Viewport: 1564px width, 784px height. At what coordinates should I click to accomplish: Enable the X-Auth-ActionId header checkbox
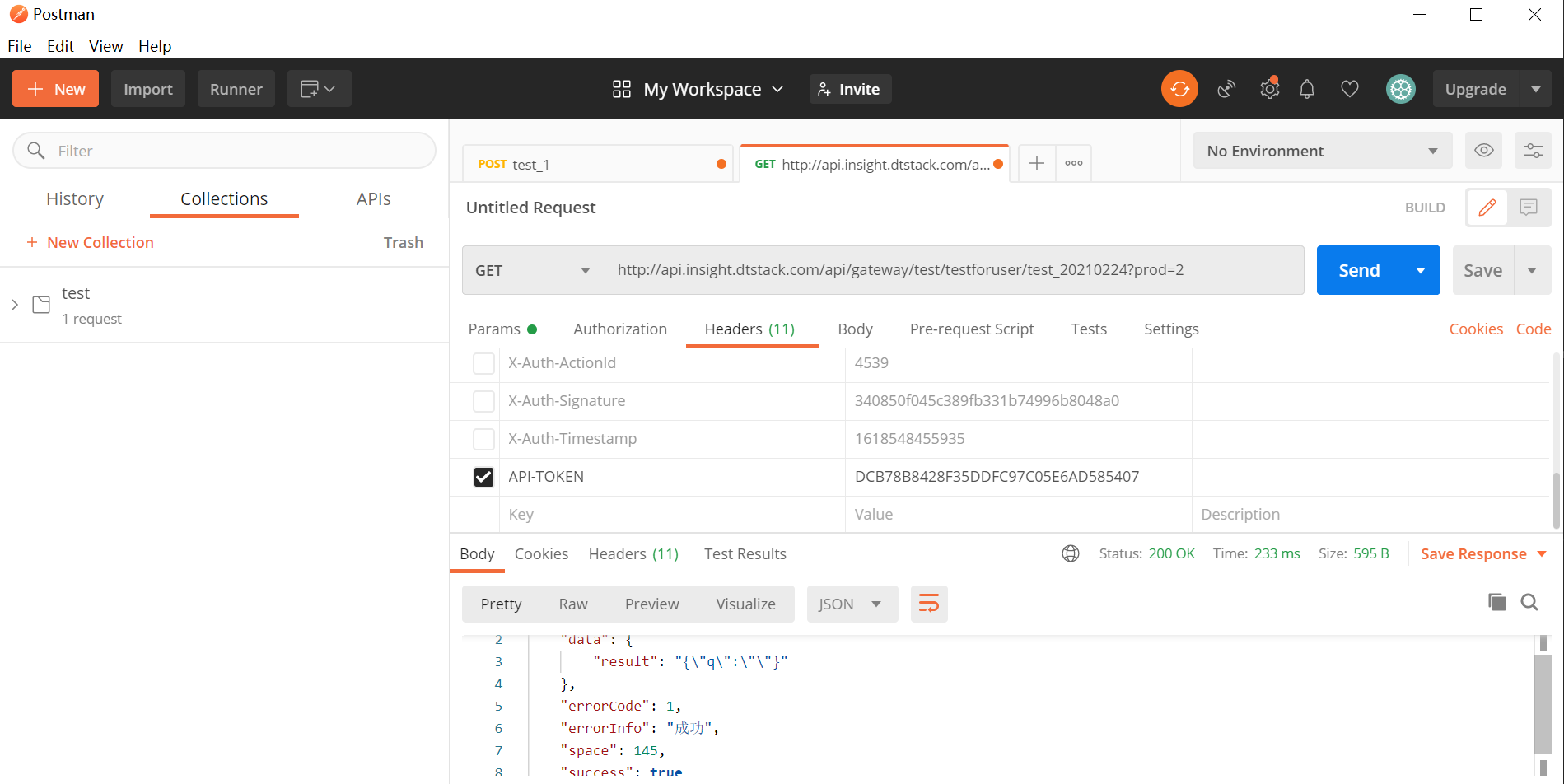pos(483,363)
